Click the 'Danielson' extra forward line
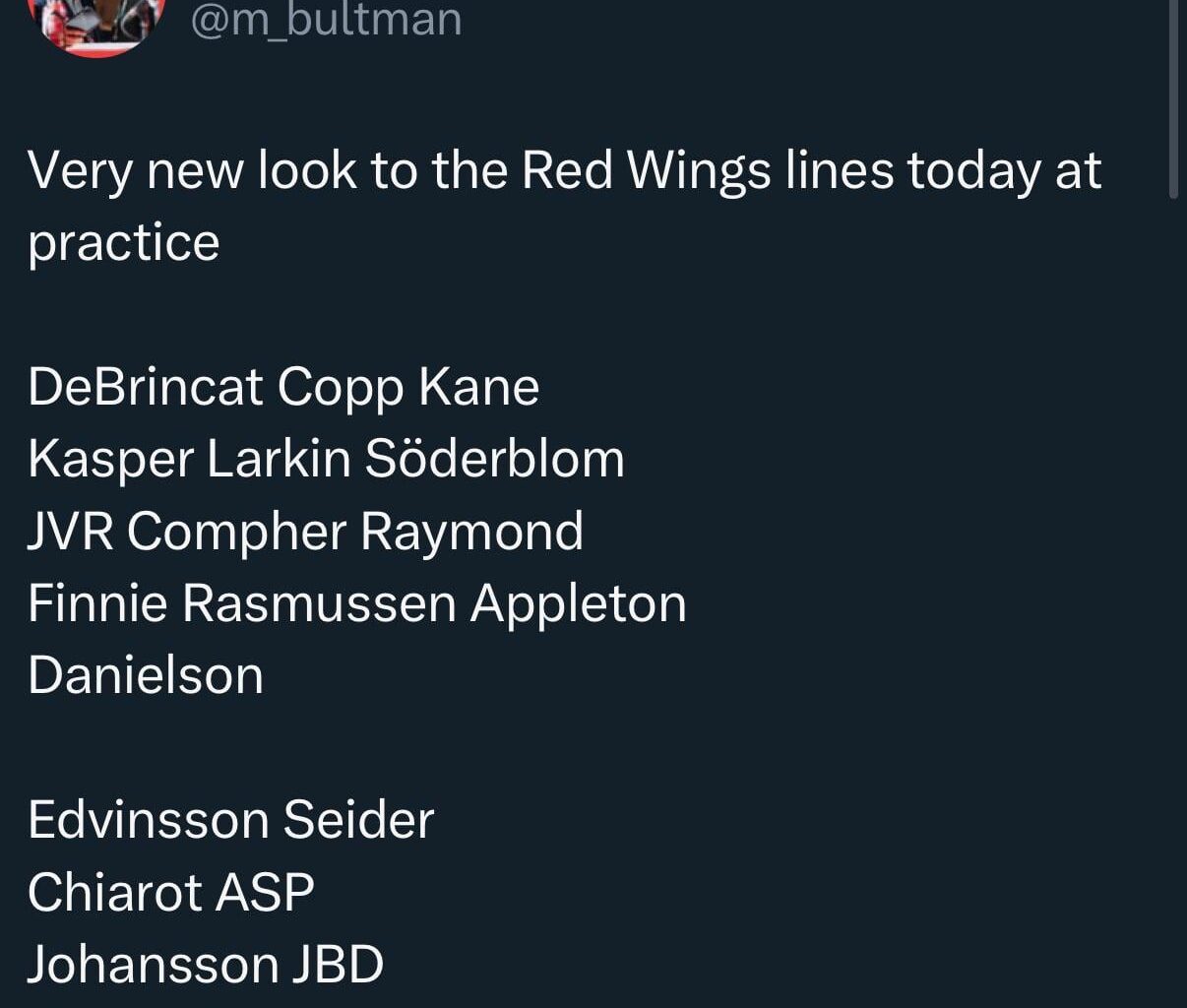Image resolution: width=1187 pixels, height=1008 pixels. point(146,675)
